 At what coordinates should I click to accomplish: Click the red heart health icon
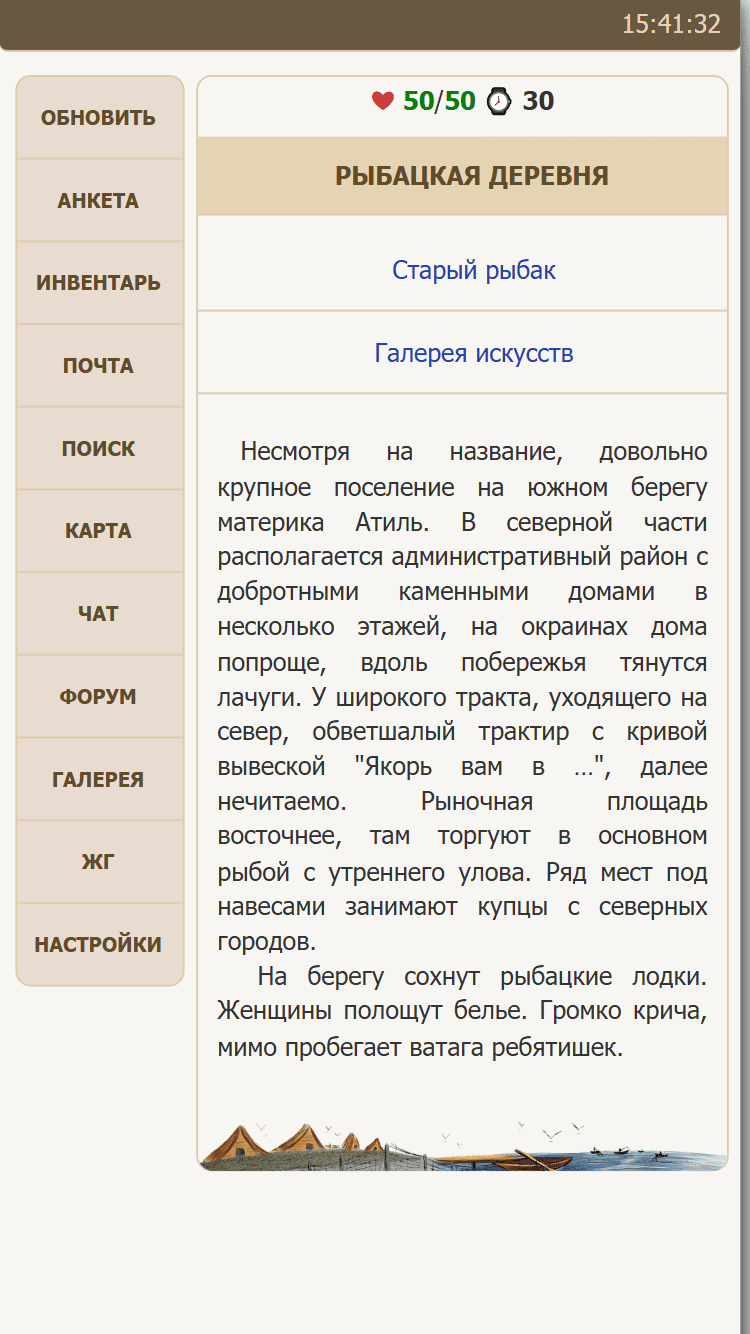coord(382,101)
